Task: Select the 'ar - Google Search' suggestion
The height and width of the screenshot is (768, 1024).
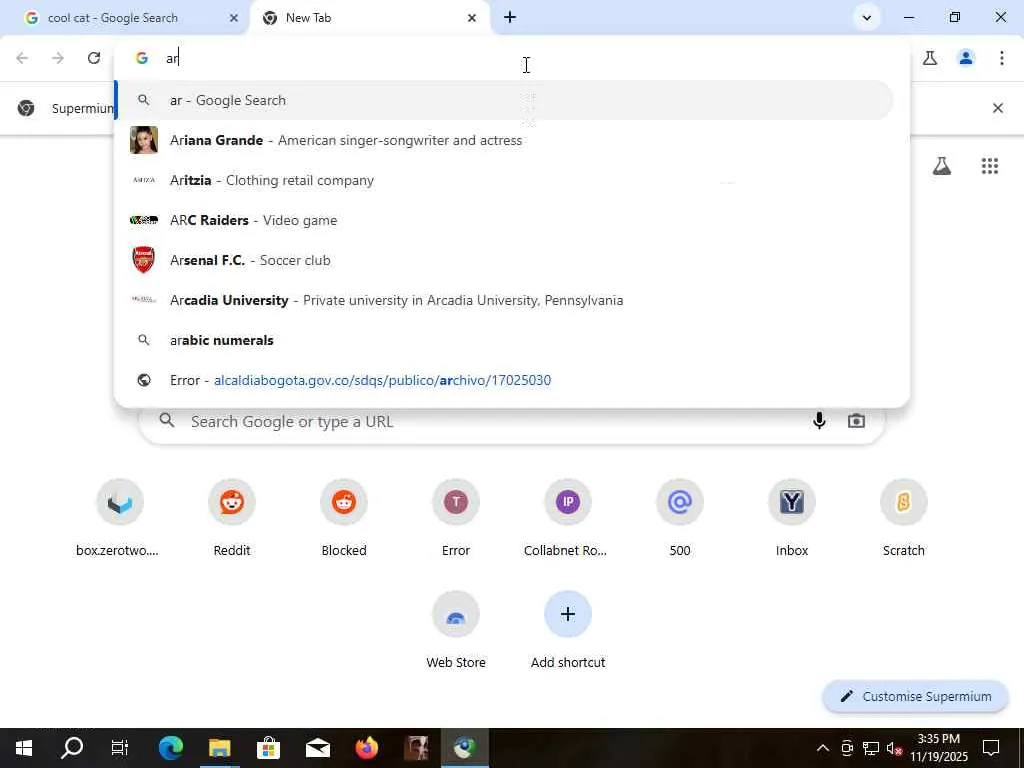Action: 504,100
